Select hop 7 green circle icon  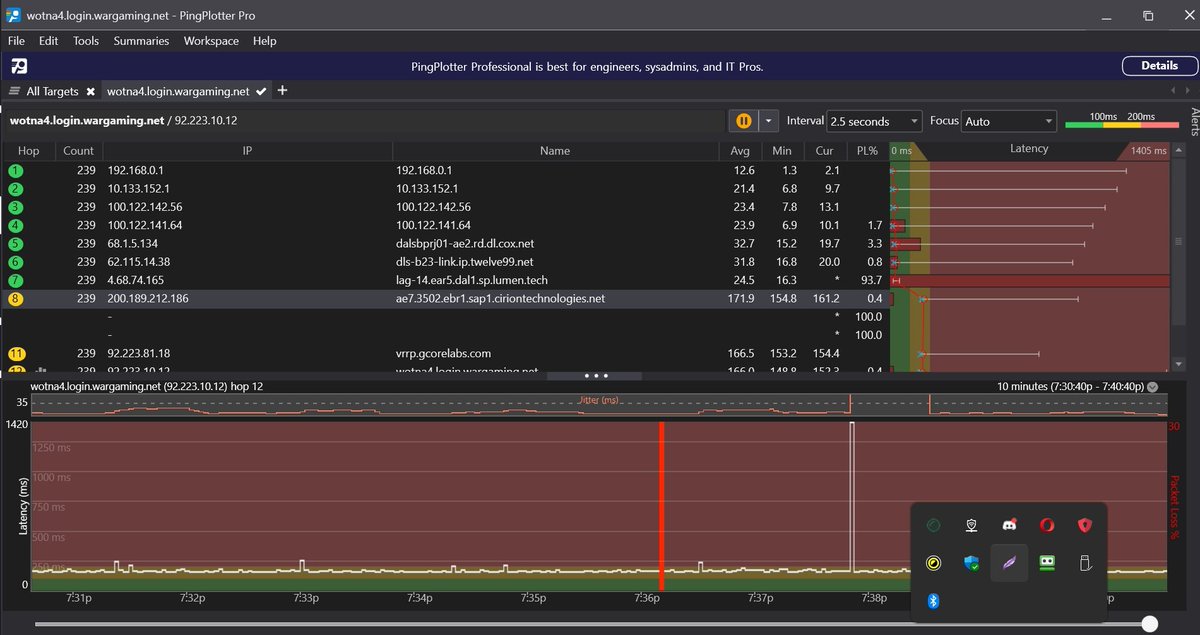pyautogui.click(x=15, y=280)
